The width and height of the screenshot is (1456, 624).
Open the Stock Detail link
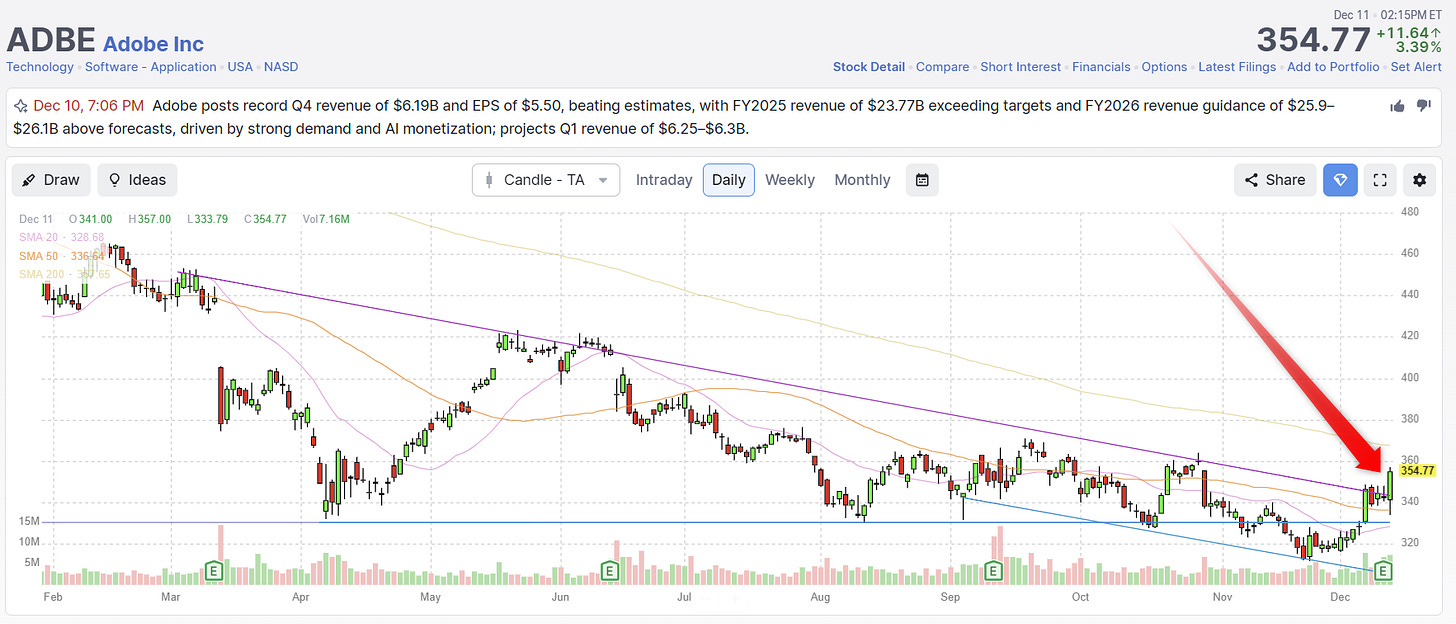[869, 67]
